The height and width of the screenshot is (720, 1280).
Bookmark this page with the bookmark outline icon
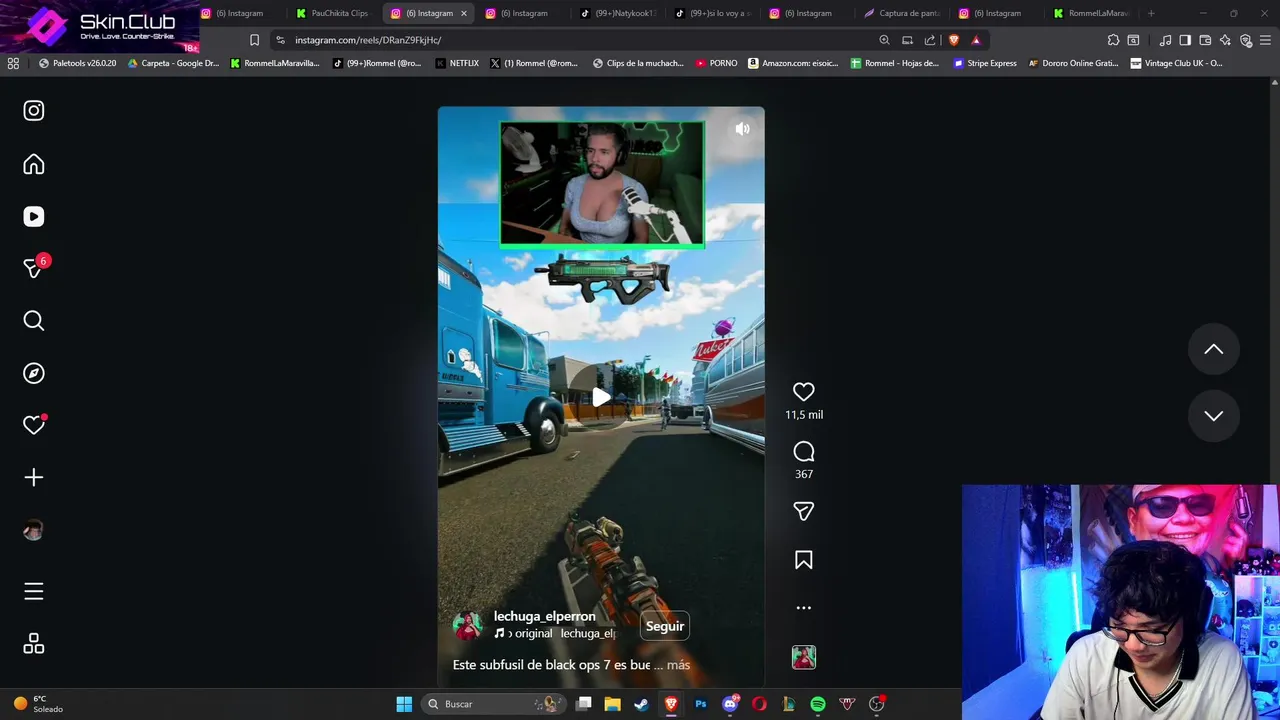click(254, 40)
